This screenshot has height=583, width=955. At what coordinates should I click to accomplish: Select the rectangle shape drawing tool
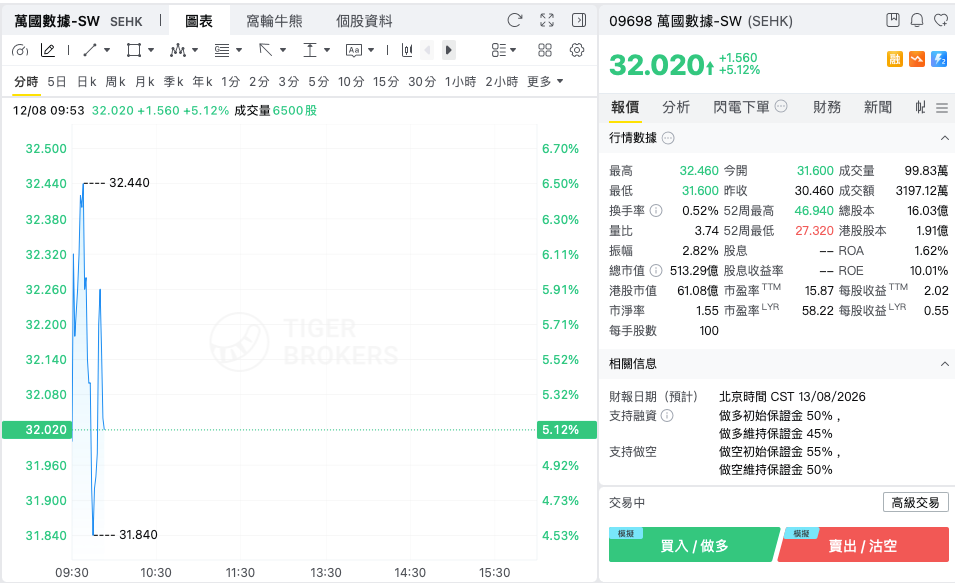133,50
